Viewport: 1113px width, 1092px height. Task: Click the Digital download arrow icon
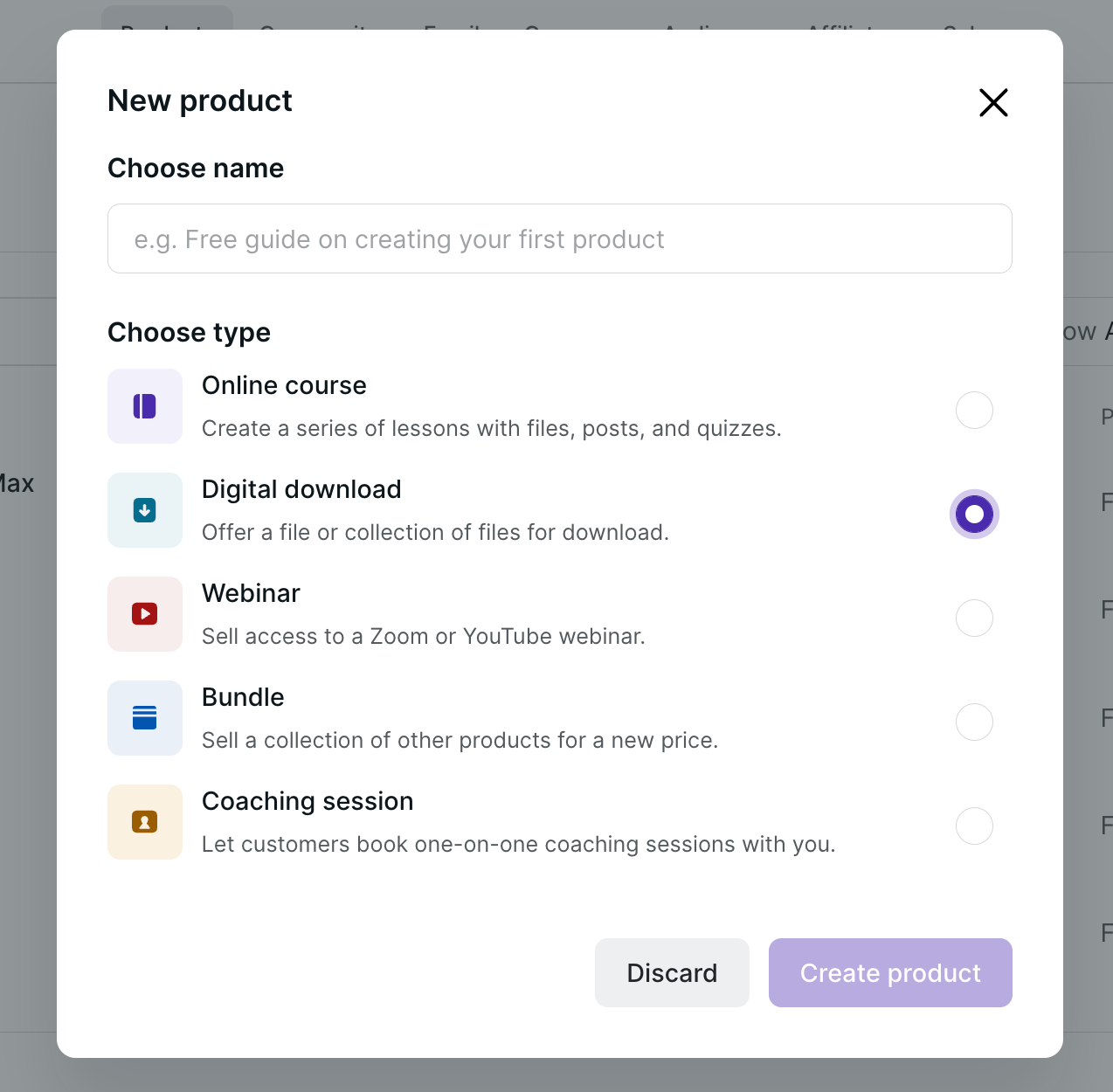145,510
